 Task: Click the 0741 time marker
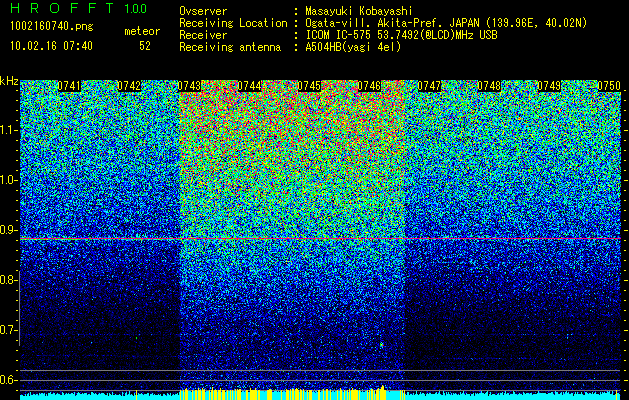[x=69, y=86]
